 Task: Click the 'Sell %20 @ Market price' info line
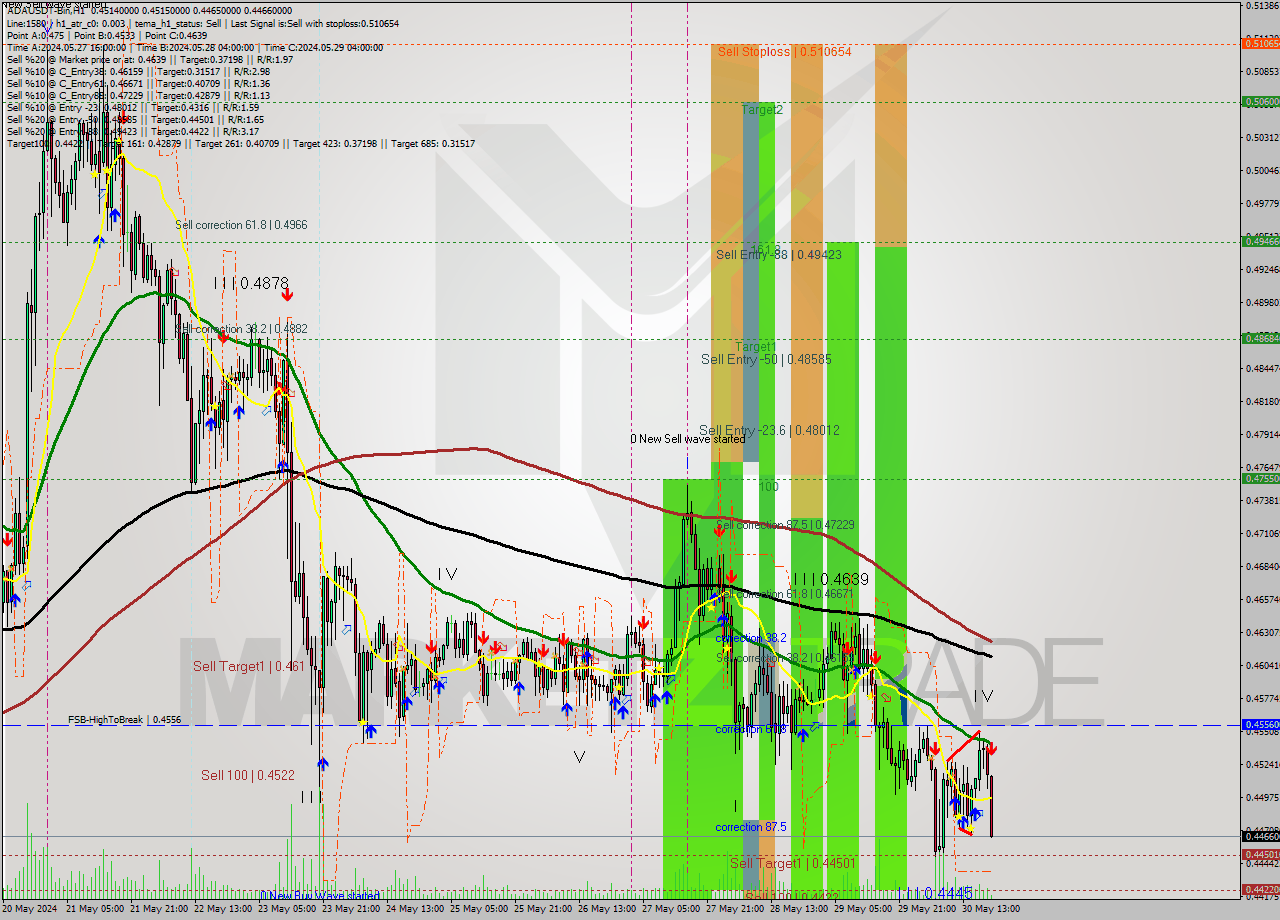pos(150,59)
